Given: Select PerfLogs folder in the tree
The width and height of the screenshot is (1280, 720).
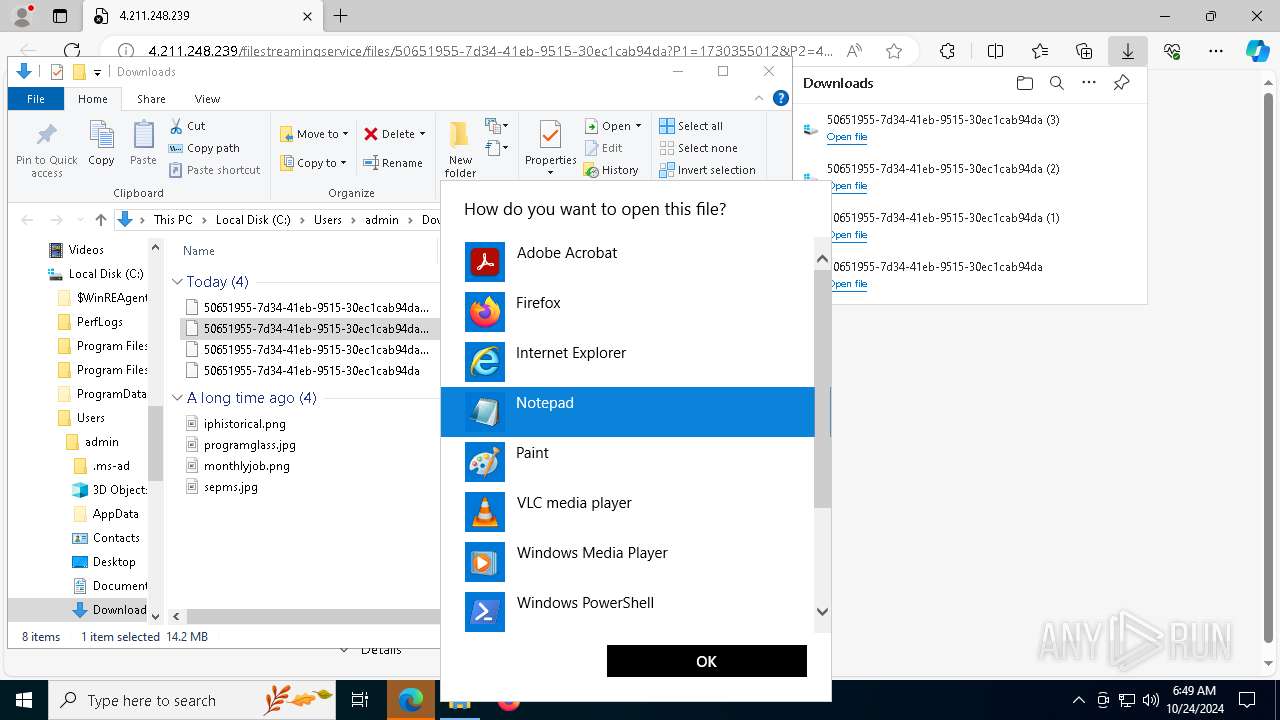Looking at the screenshot, I should point(89,322).
